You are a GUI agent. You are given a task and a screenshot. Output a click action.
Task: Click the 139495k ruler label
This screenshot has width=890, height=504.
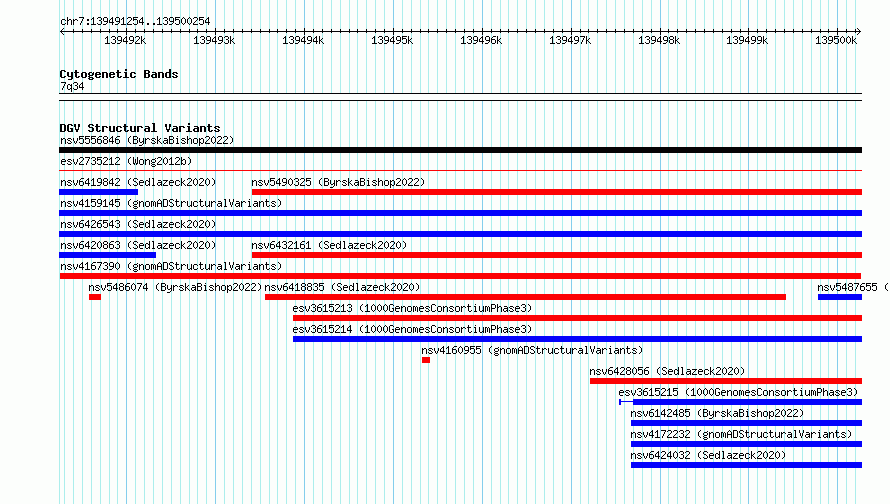[x=392, y=41]
